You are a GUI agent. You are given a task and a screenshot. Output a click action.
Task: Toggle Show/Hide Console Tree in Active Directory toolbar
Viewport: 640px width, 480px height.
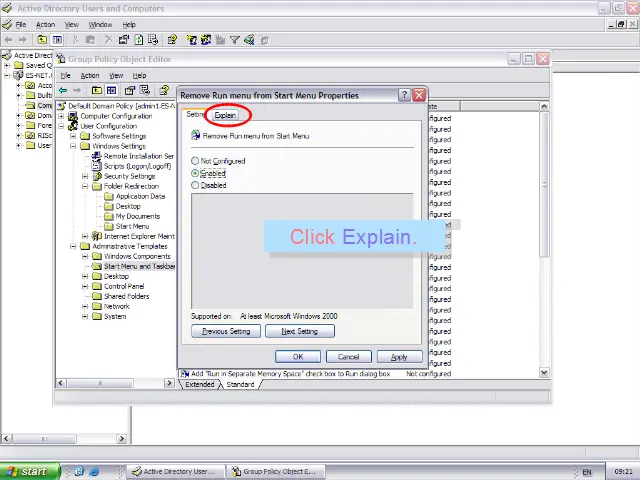tap(57, 40)
